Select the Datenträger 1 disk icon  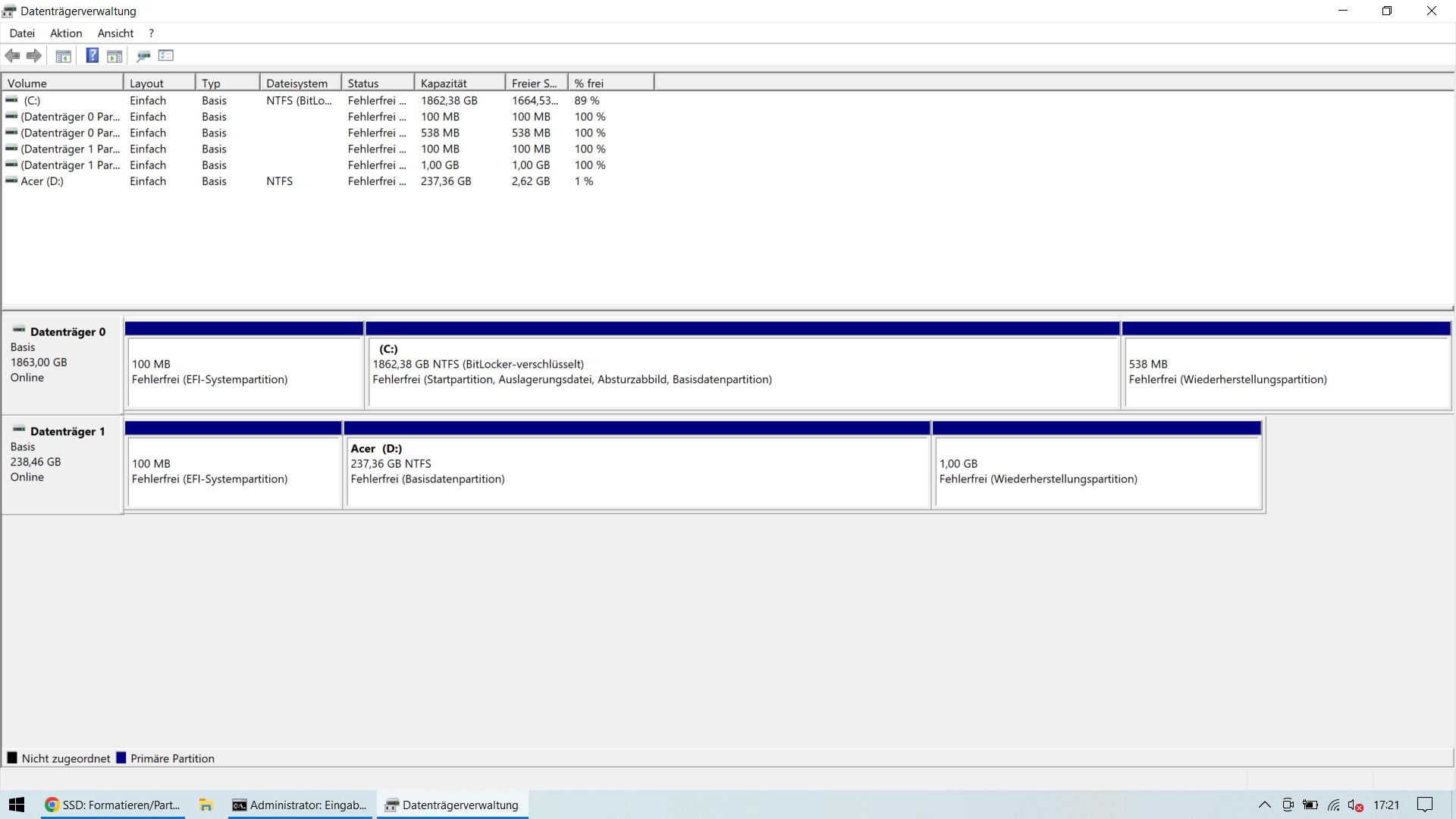tap(19, 430)
